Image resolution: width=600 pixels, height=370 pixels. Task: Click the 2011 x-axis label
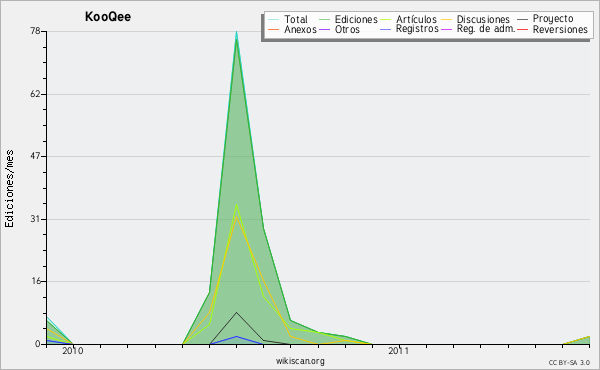(398, 350)
